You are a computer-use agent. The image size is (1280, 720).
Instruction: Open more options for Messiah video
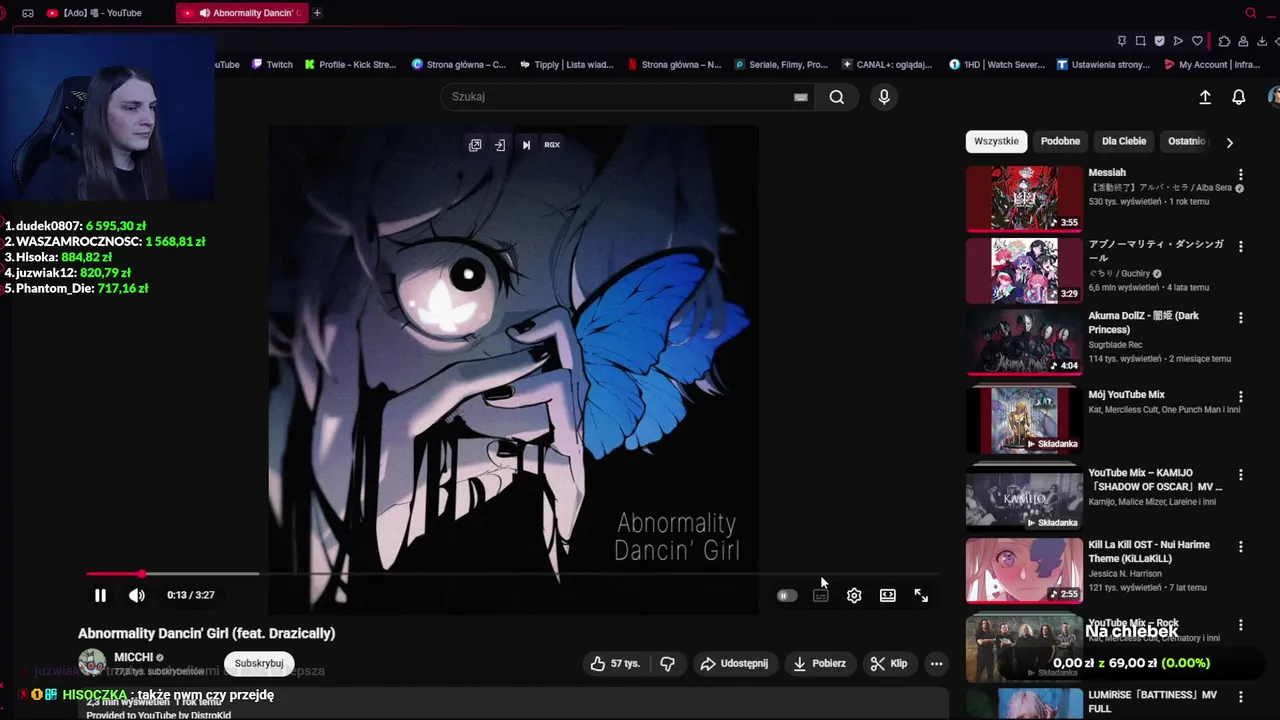1241,175
